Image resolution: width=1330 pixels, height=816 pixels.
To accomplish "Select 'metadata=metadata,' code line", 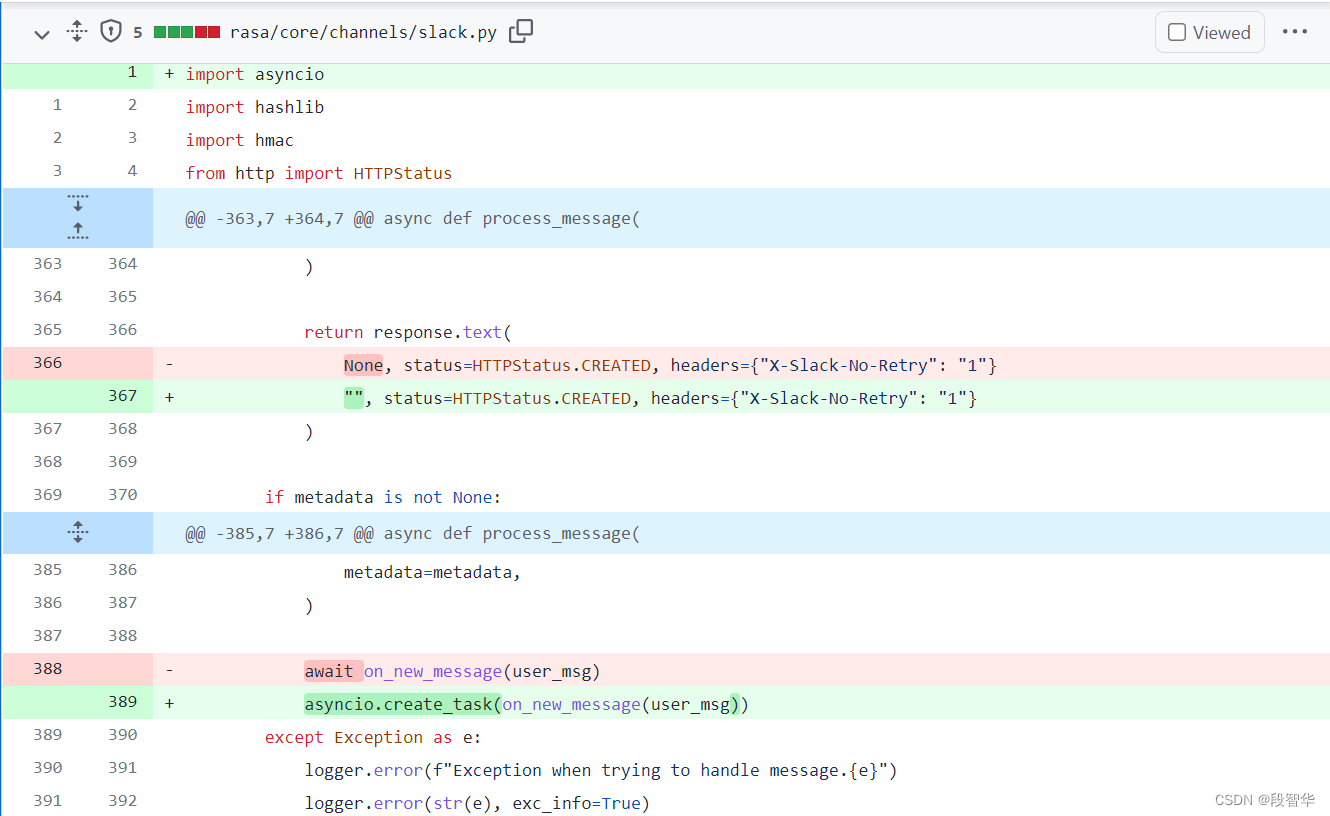I will 433,572.
